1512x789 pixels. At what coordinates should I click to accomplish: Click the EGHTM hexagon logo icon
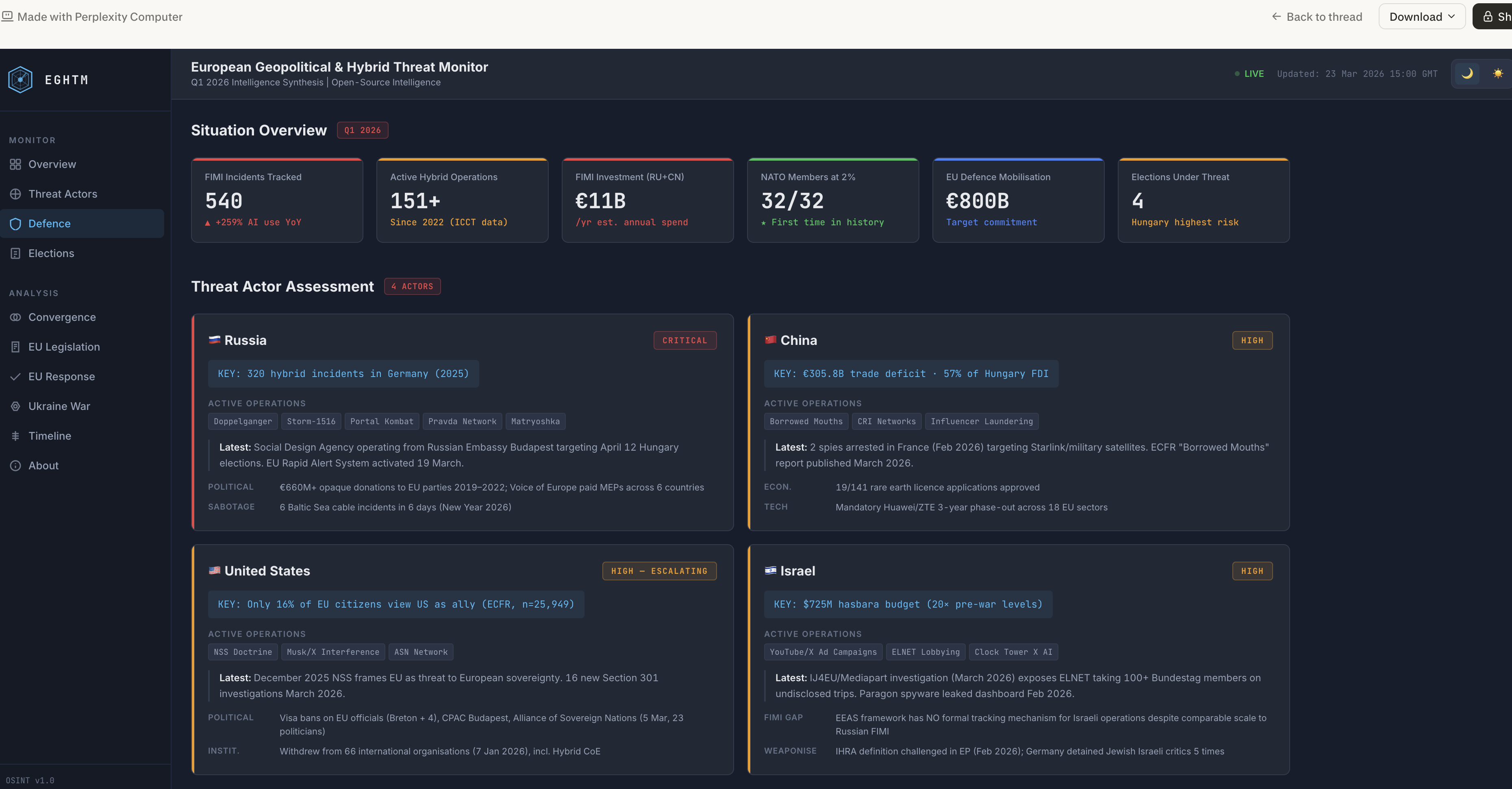[21, 80]
